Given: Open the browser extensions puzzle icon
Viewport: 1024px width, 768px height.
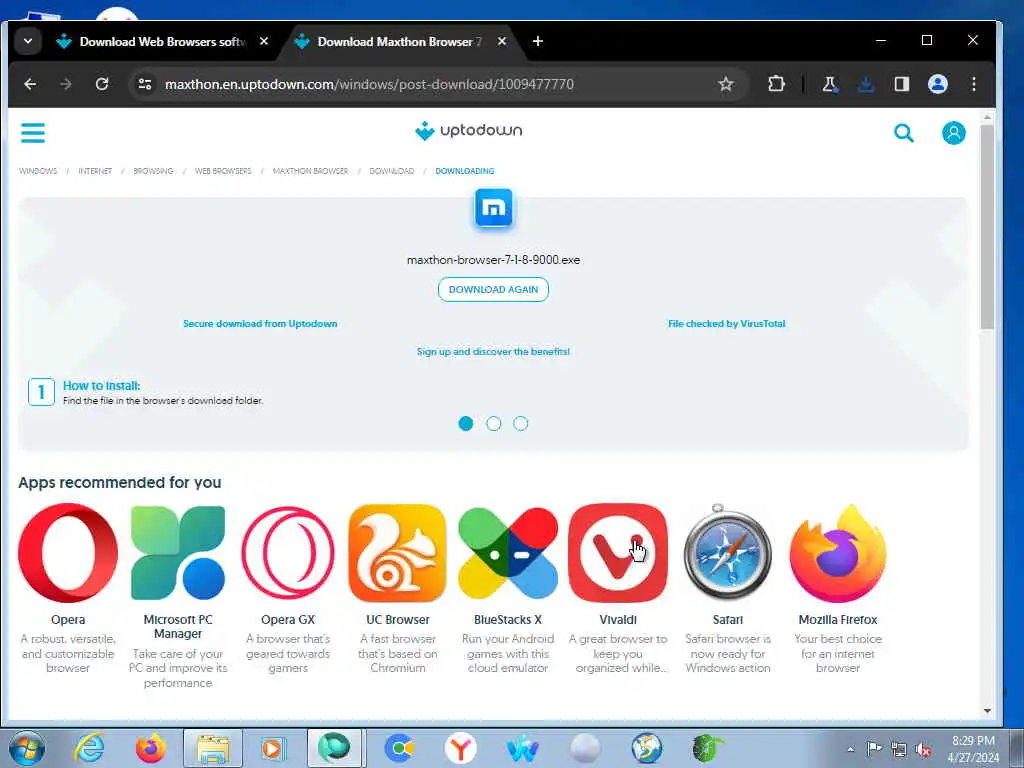Looking at the screenshot, I should pyautogui.click(x=776, y=84).
